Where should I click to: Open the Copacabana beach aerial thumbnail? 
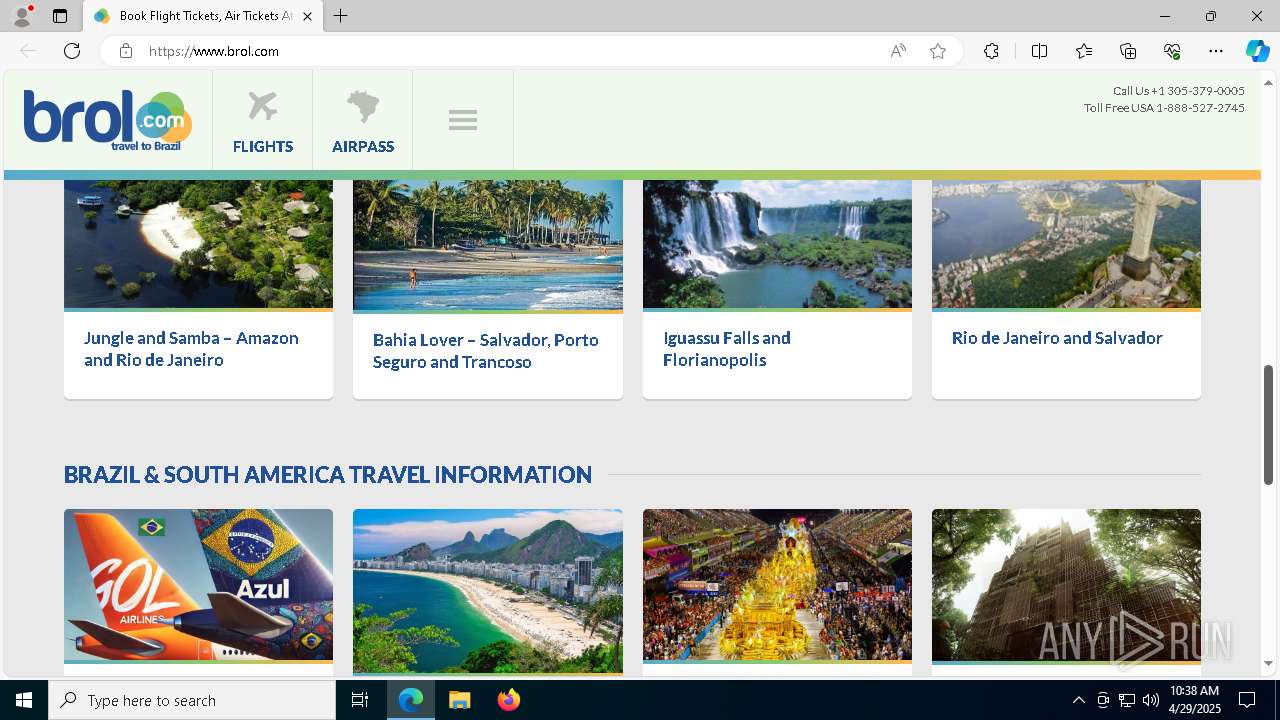(488, 590)
